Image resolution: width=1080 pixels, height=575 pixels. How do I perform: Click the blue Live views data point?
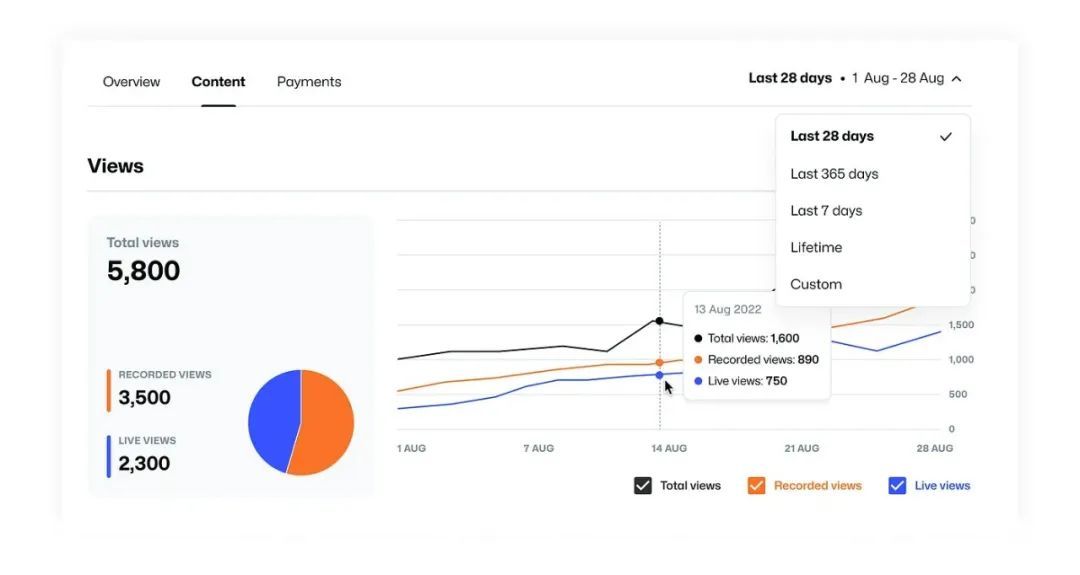[x=659, y=375]
